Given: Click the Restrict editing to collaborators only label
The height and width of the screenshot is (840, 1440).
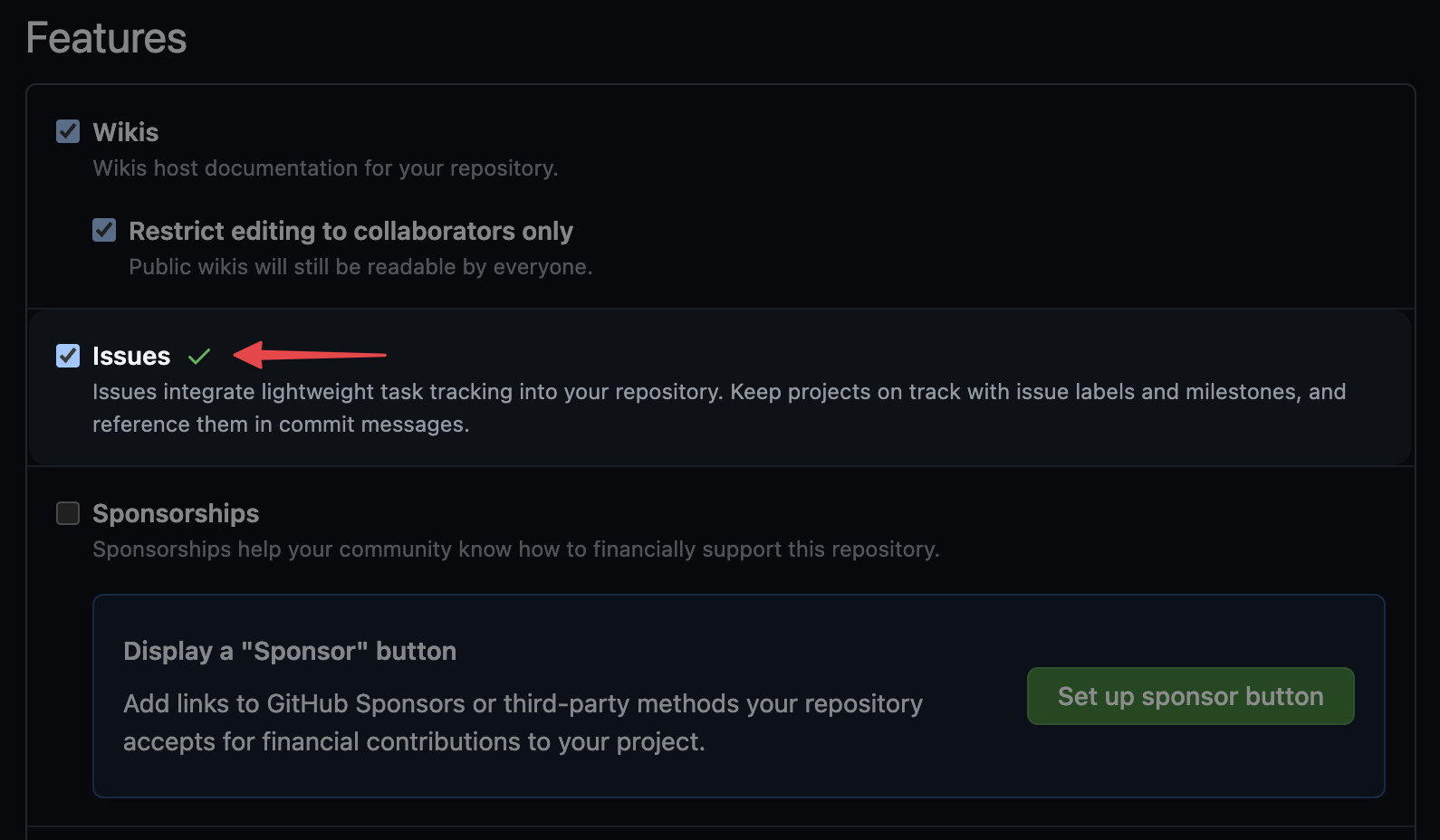Looking at the screenshot, I should 350,231.
